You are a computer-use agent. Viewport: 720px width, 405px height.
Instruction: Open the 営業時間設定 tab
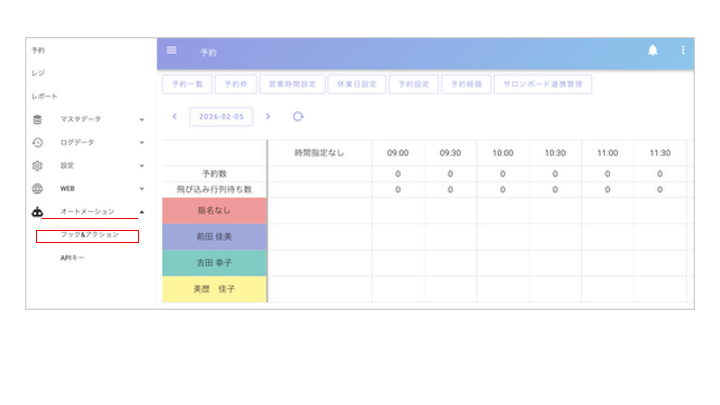click(291, 84)
